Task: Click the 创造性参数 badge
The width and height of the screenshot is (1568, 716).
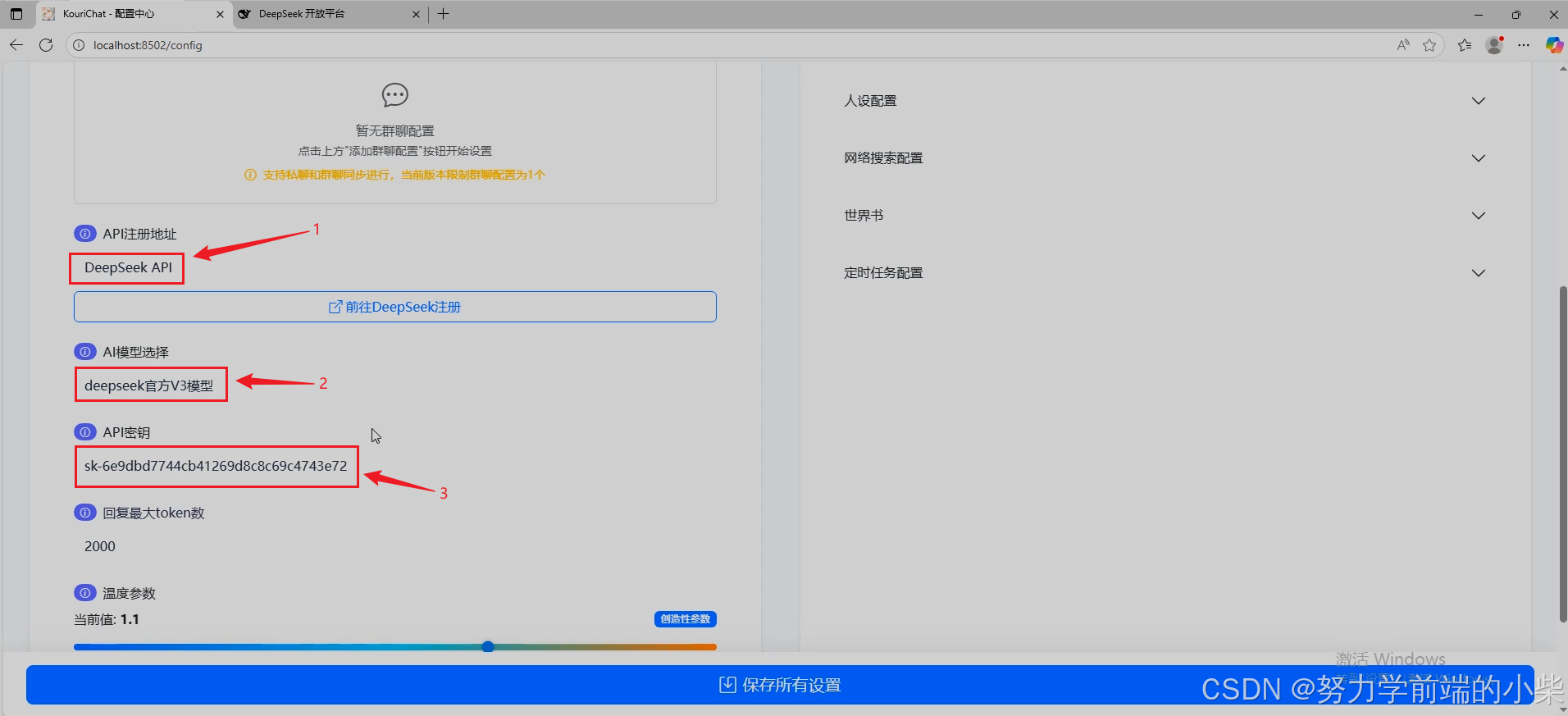Action: pyautogui.click(x=686, y=619)
